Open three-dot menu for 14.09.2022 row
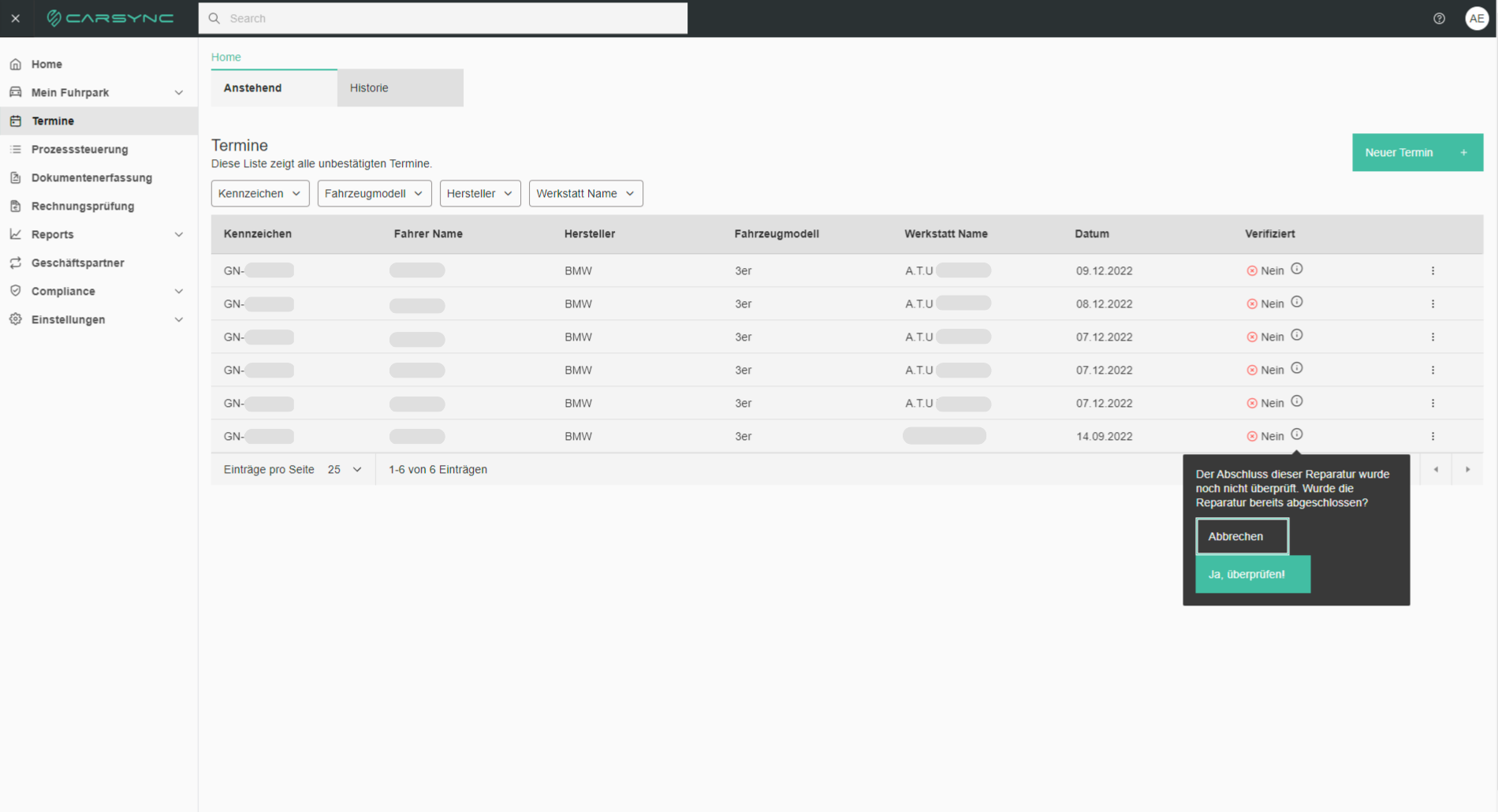The height and width of the screenshot is (812, 1498). [x=1433, y=436]
